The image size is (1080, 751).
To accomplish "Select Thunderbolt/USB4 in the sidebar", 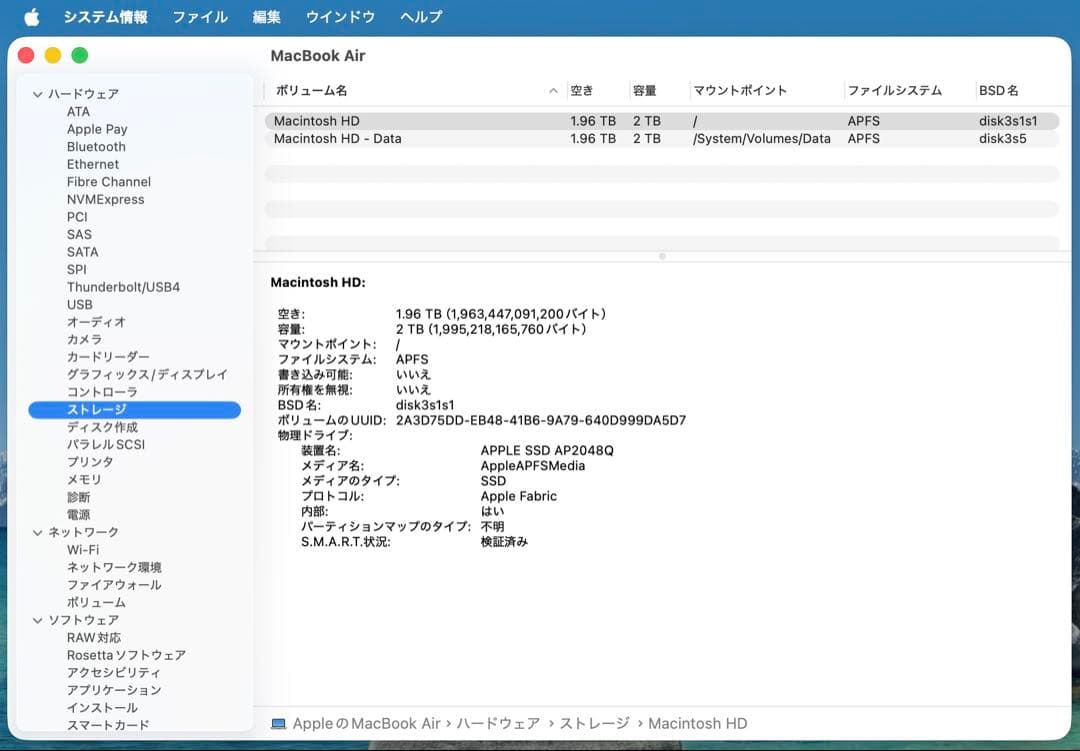I will [122, 286].
